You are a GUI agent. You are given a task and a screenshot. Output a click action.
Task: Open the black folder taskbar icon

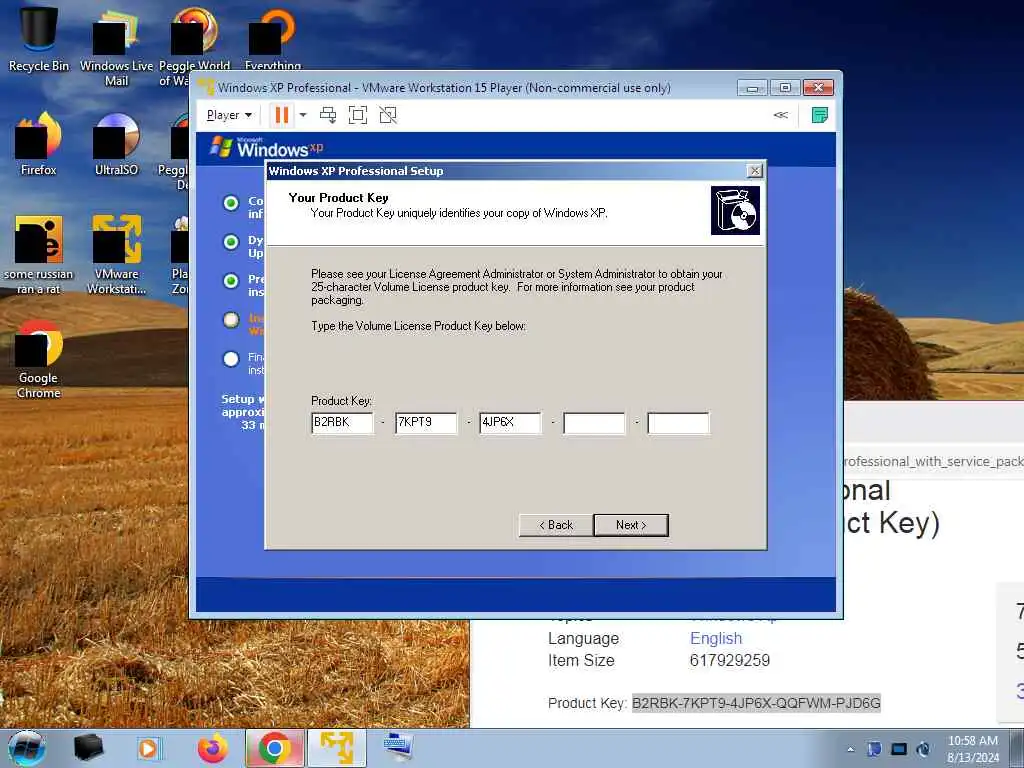tap(89, 748)
